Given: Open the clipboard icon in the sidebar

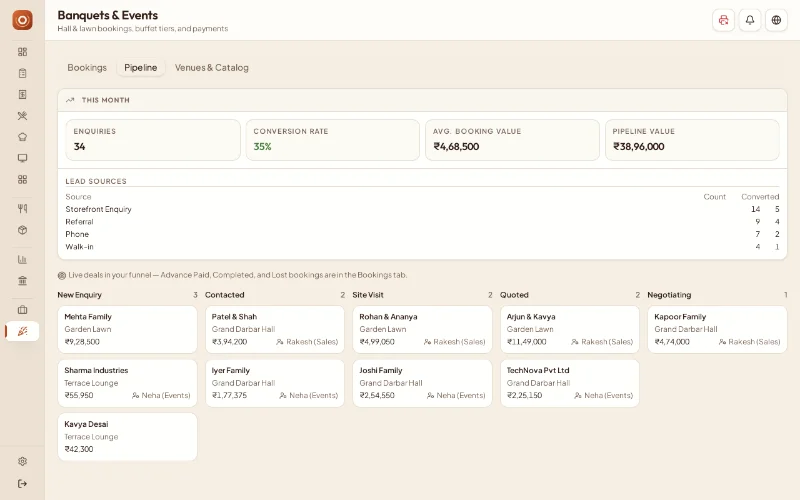Looking at the screenshot, I should pos(22,73).
